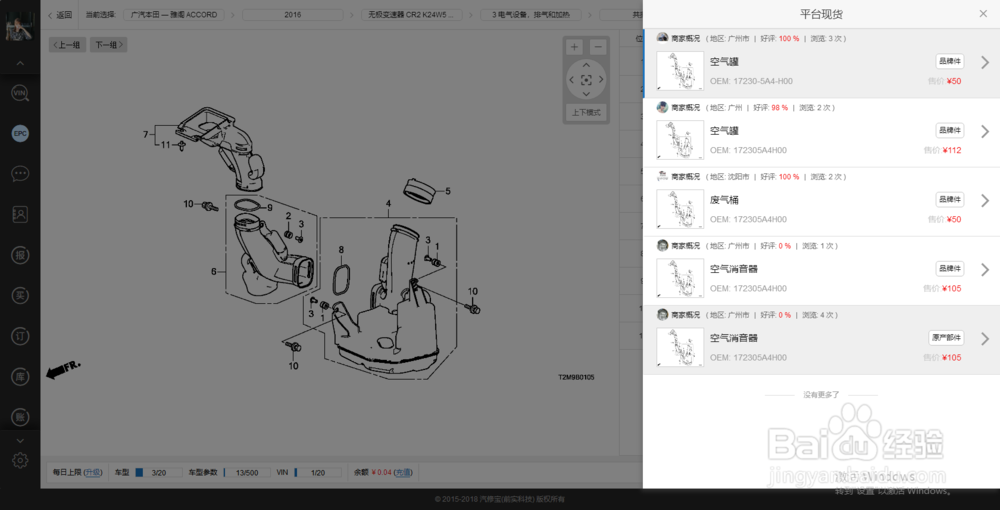Screen dimensions: 1000x510
Task: Expand sidebar with the down chevron
Action: tap(20, 441)
